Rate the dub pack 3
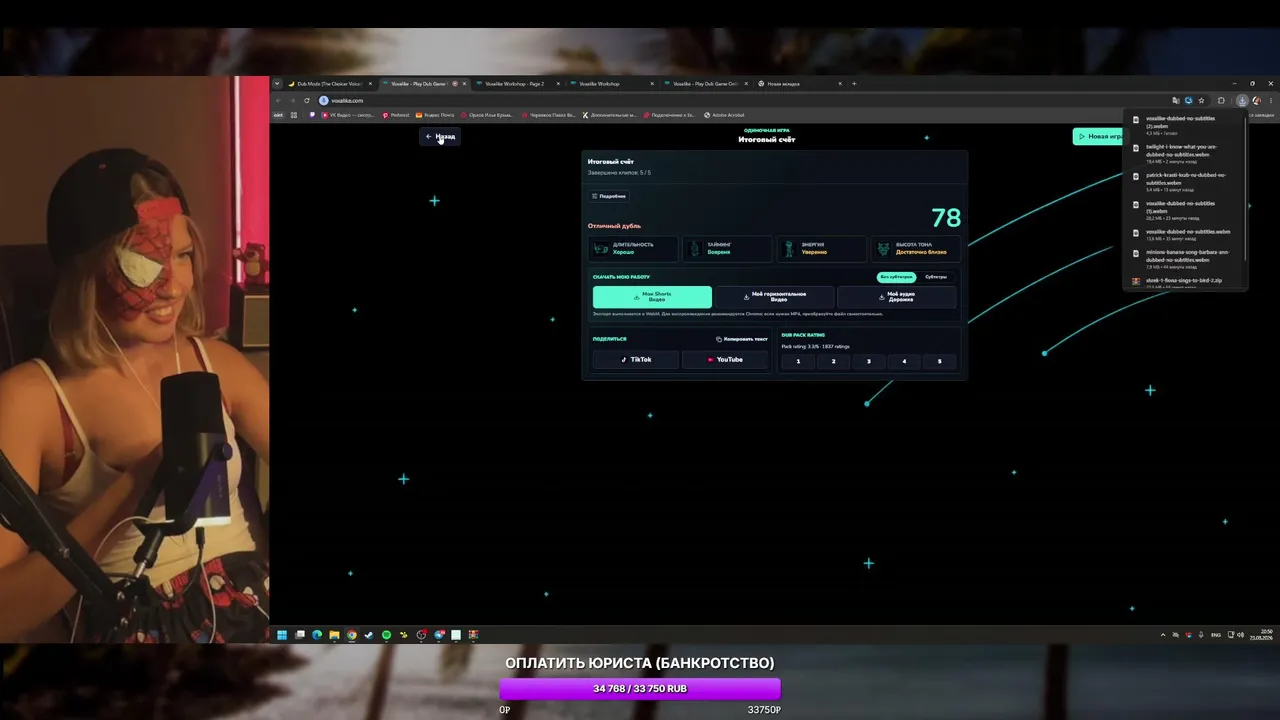1280x720 pixels. point(868,361)
